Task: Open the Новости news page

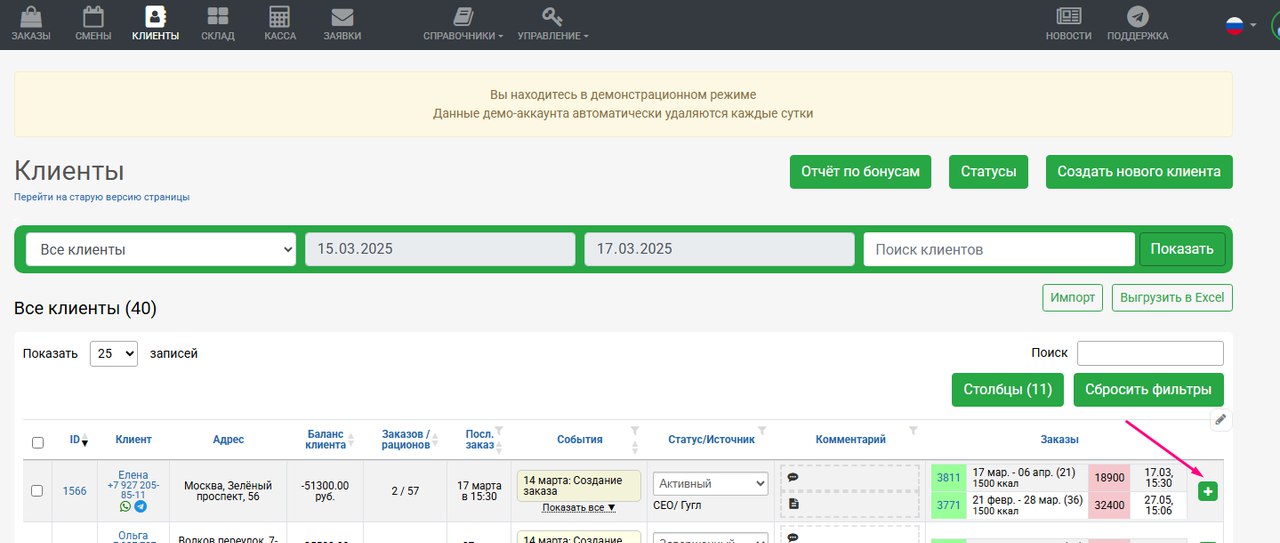Action: pyautogui.click(x=1068, y=23)
